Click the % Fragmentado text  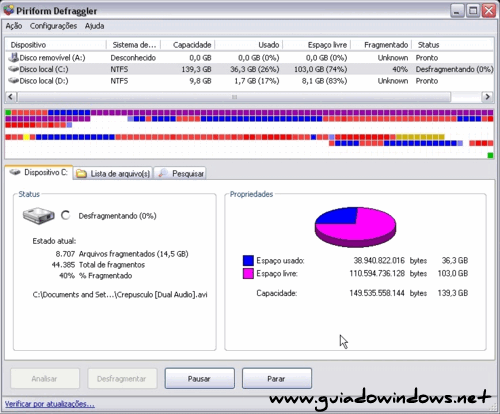click(x=106, y=276)
